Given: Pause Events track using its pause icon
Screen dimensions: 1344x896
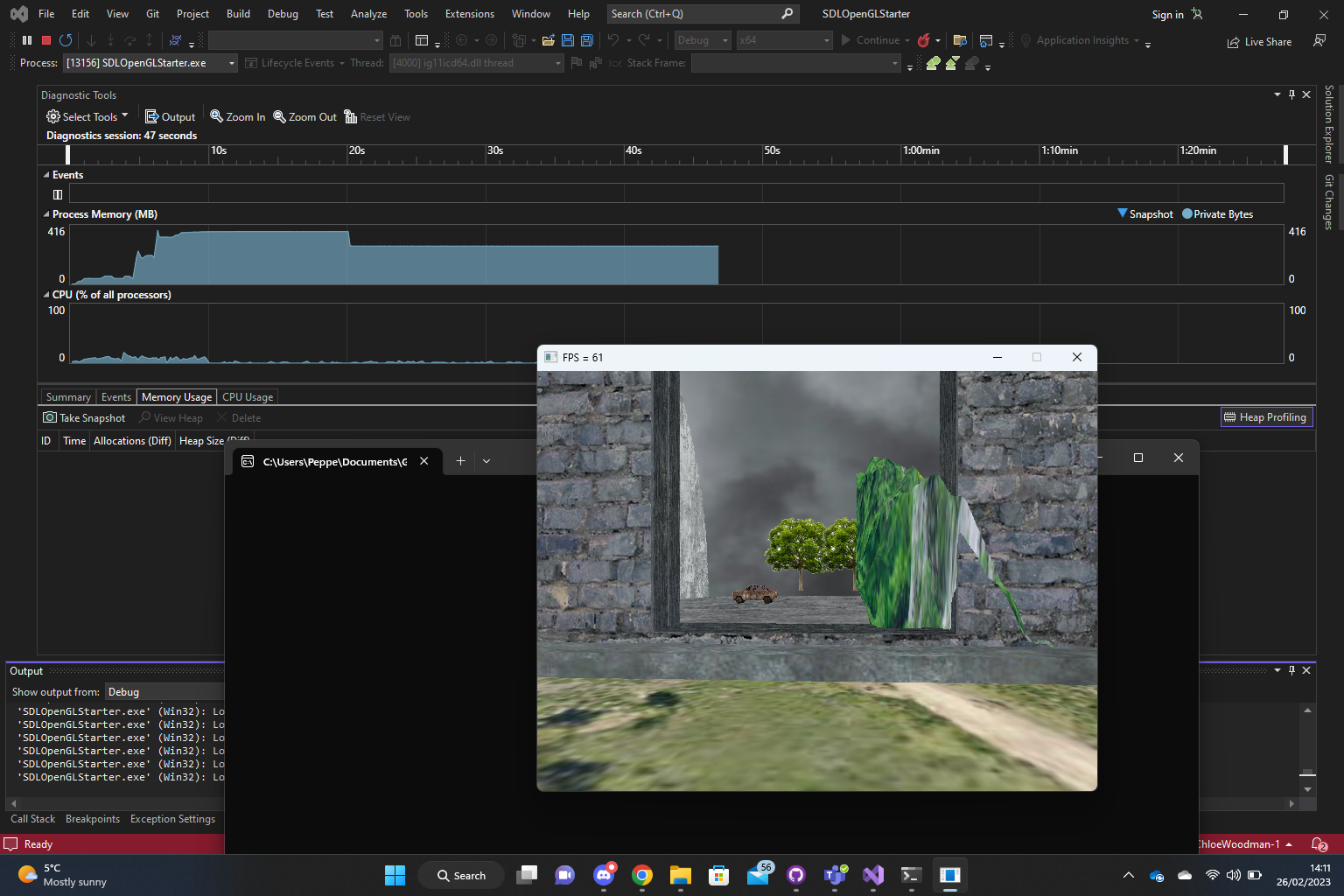Looking at the screenshot, I should click(58, 194).
